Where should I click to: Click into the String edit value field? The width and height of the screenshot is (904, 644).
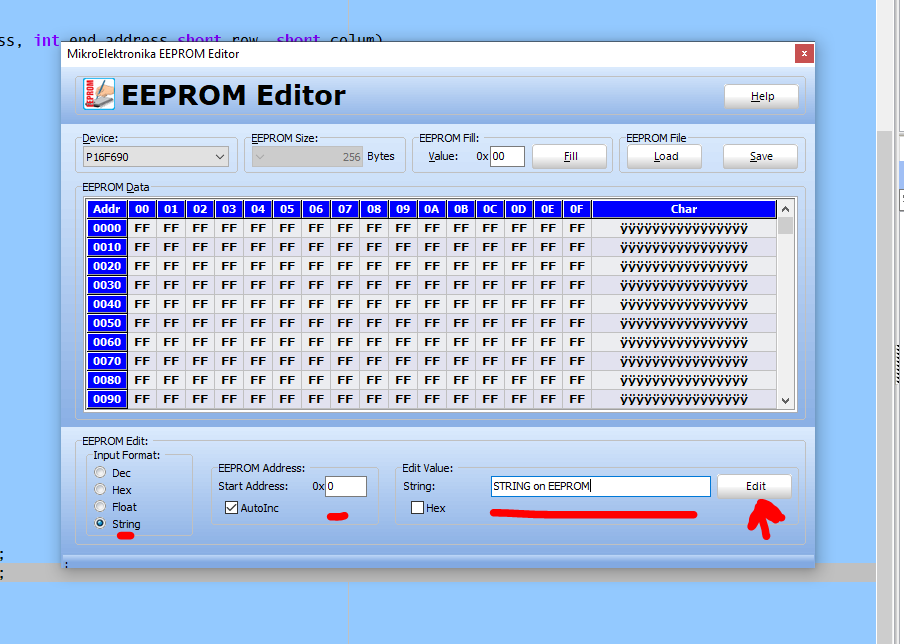601,486
